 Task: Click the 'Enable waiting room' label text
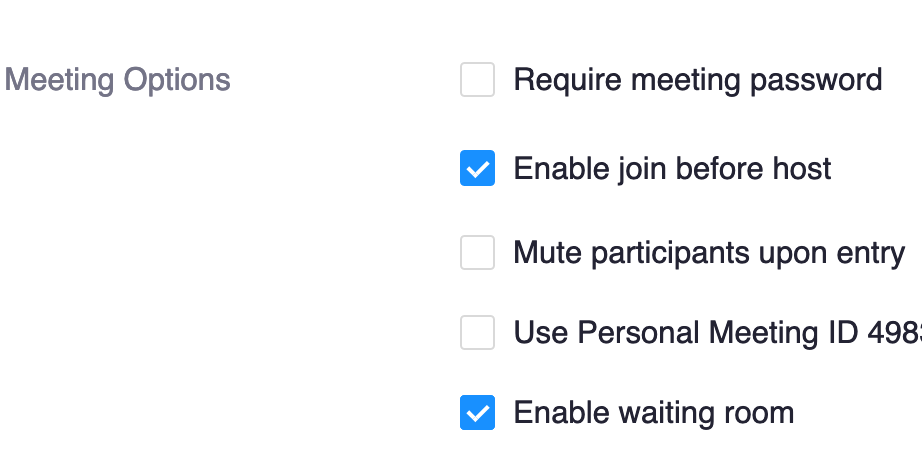pyautogui.click(x=653, y=412)
